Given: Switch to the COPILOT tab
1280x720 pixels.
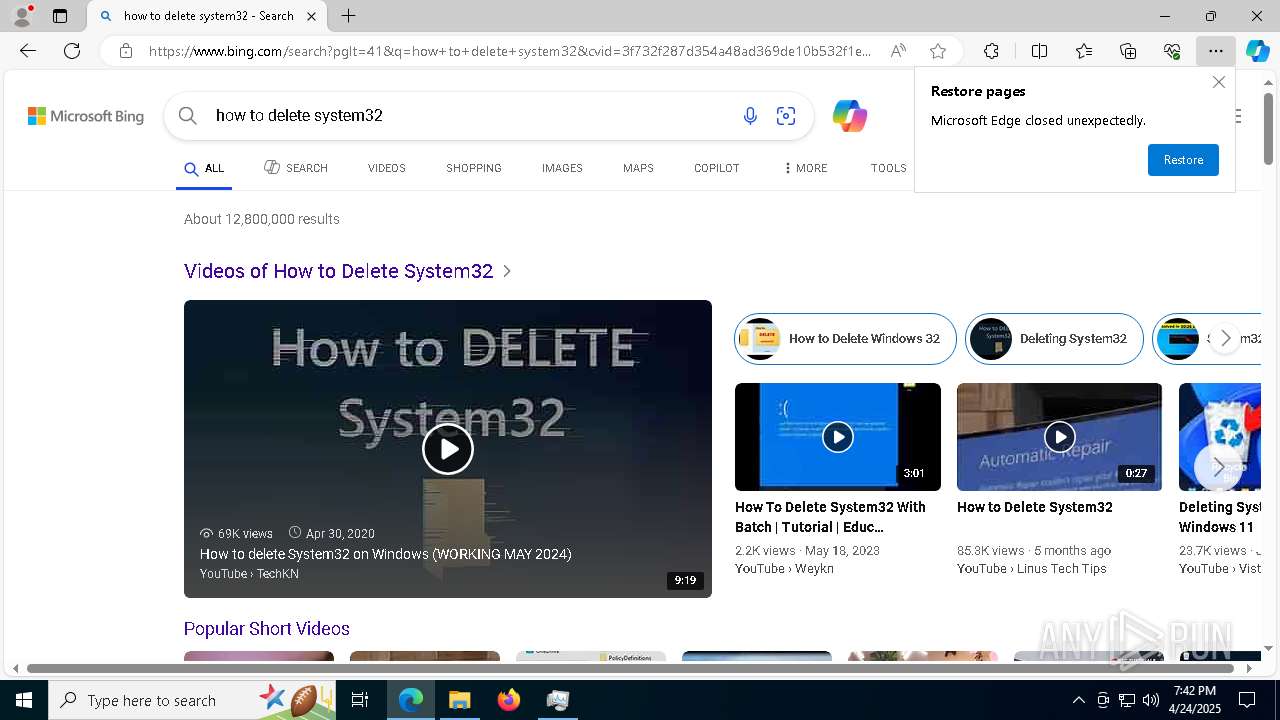Looking at the screenshot, I should [717, 168].
